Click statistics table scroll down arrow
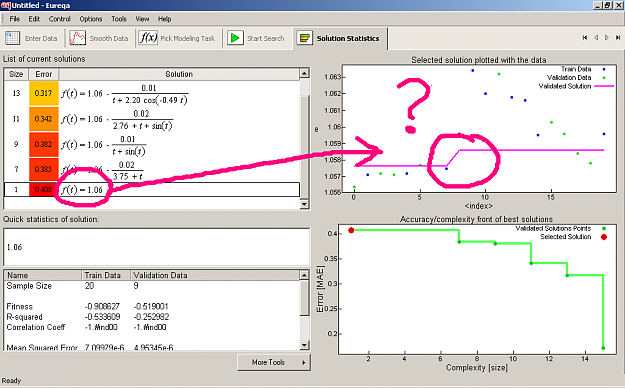Image resolution: width=625 pixels, height=388 pixels. click(304, 345)
